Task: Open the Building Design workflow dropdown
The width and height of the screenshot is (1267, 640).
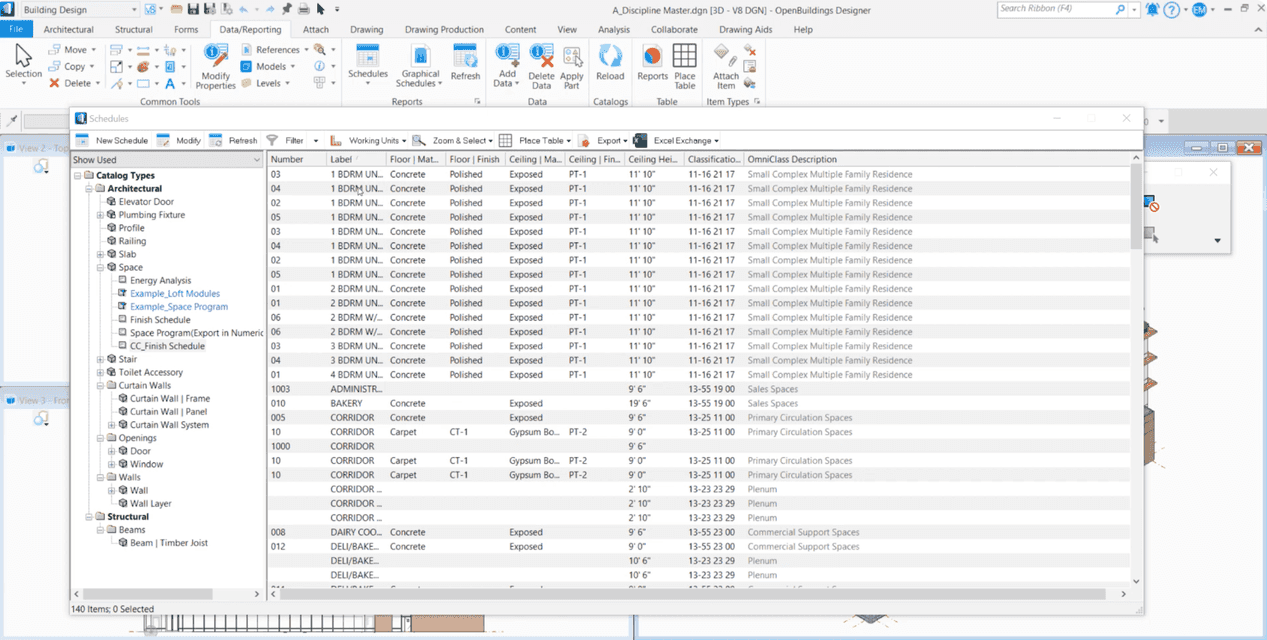Action: (x=79, y=9)
